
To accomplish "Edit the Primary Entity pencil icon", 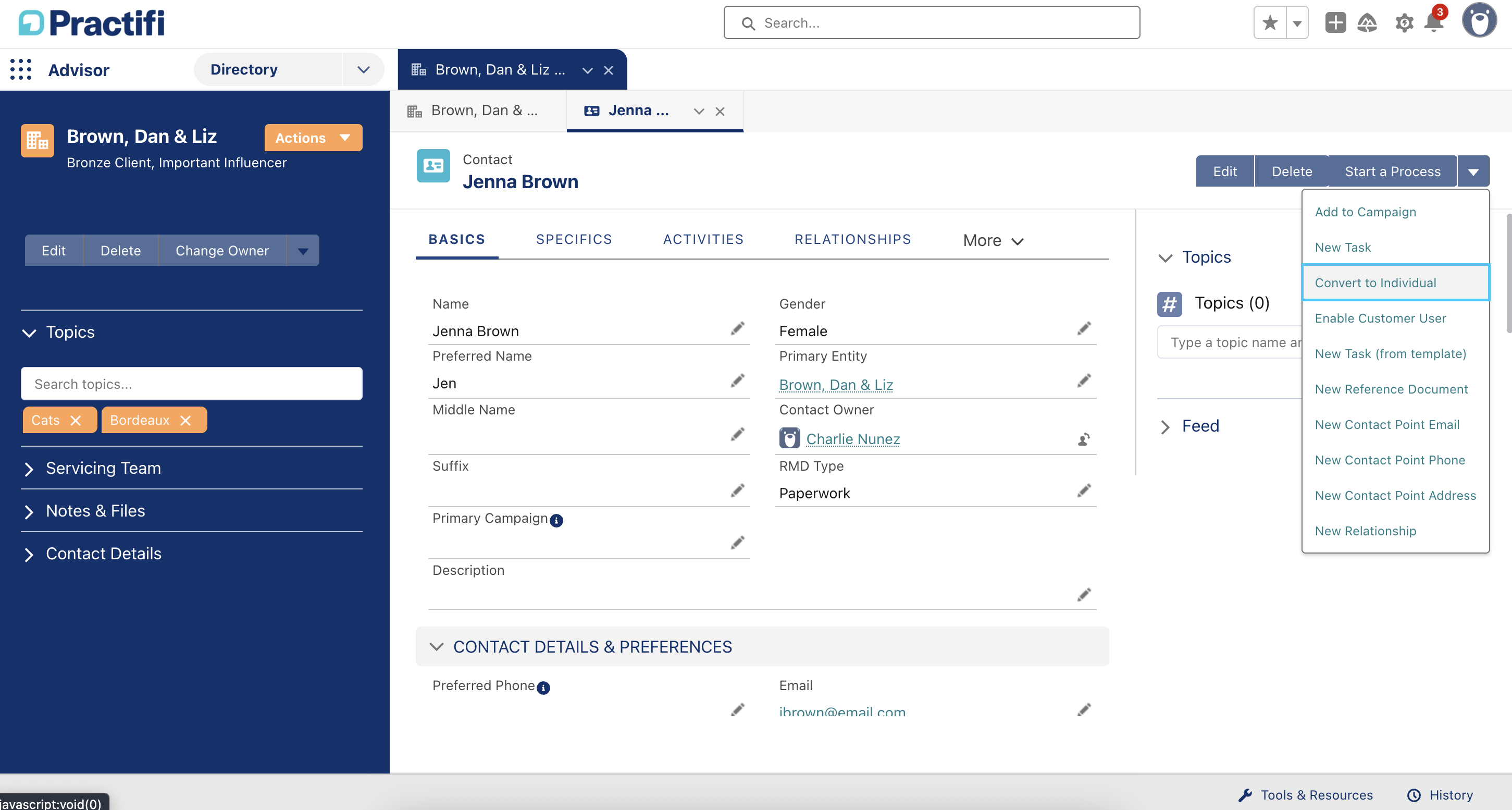I will [1084, 381].
